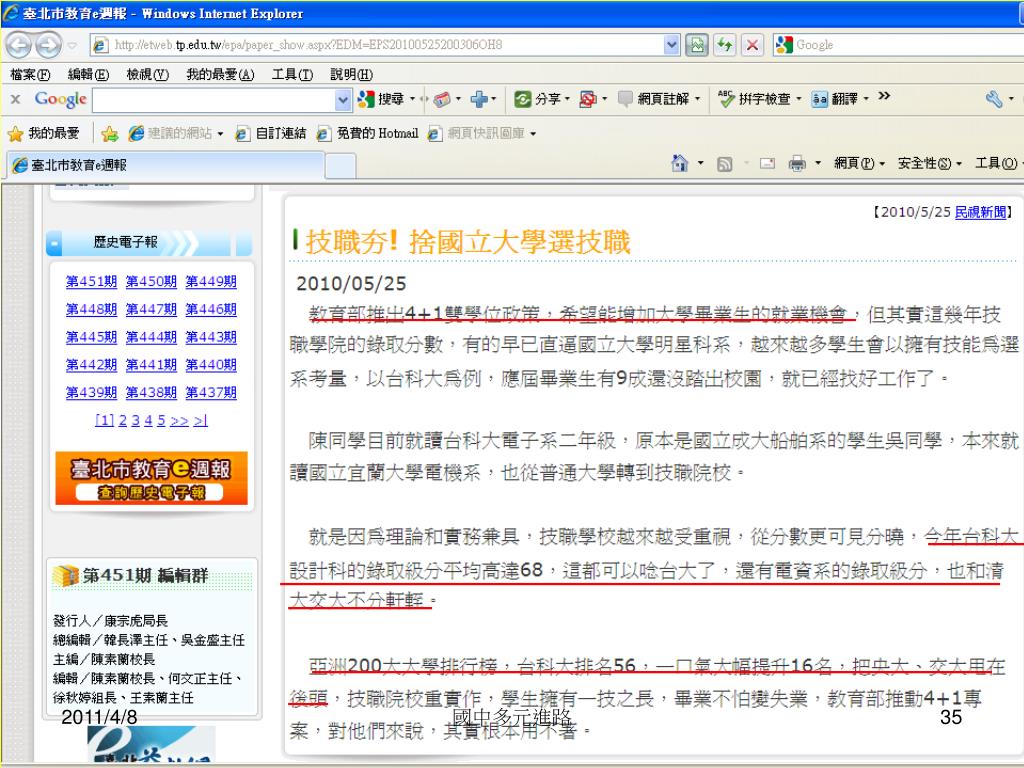Open the 我的最愛(A) menu
Image resolution: width=1024 pixels, height=768 pixels.
[220, 74]
